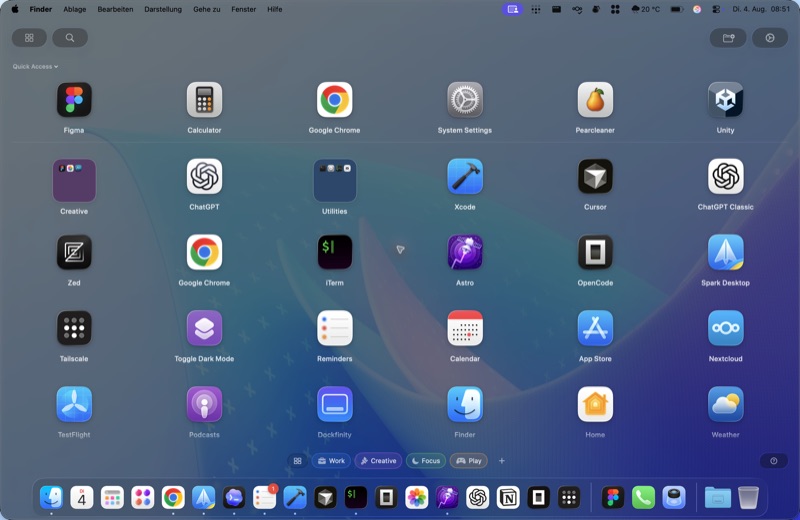Open Nextcloud
The image size is (800, 520).
pyautogui.click(x=726, y=328)
